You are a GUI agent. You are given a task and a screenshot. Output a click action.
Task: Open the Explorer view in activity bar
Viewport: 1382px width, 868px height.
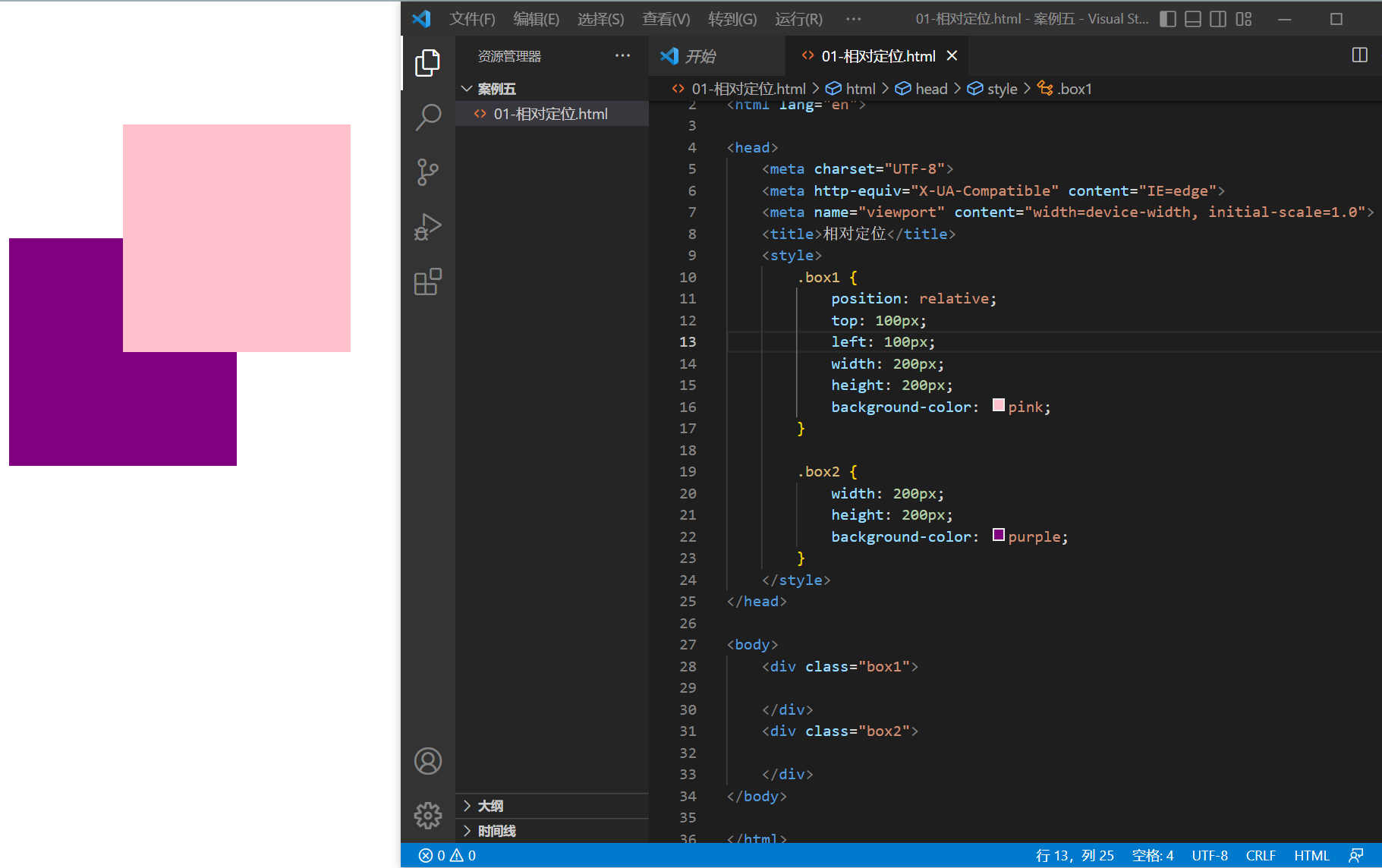(428, 63)
